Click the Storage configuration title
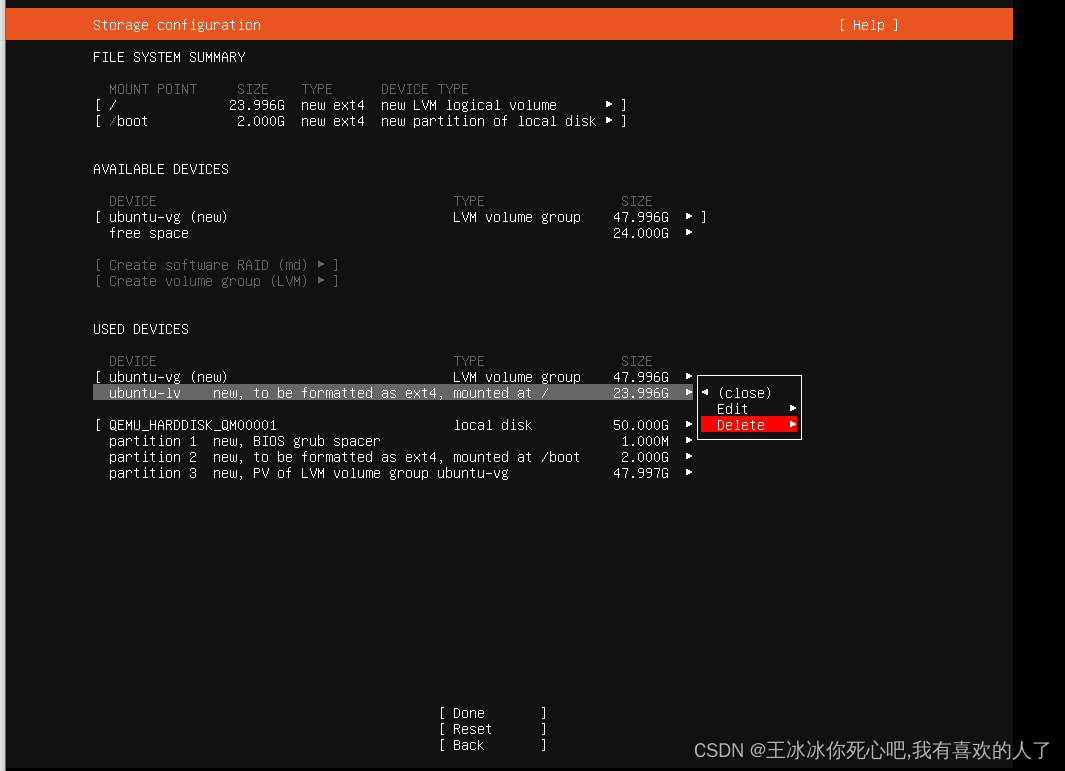Screen dimensions: 1065x771 click(177, 25)
